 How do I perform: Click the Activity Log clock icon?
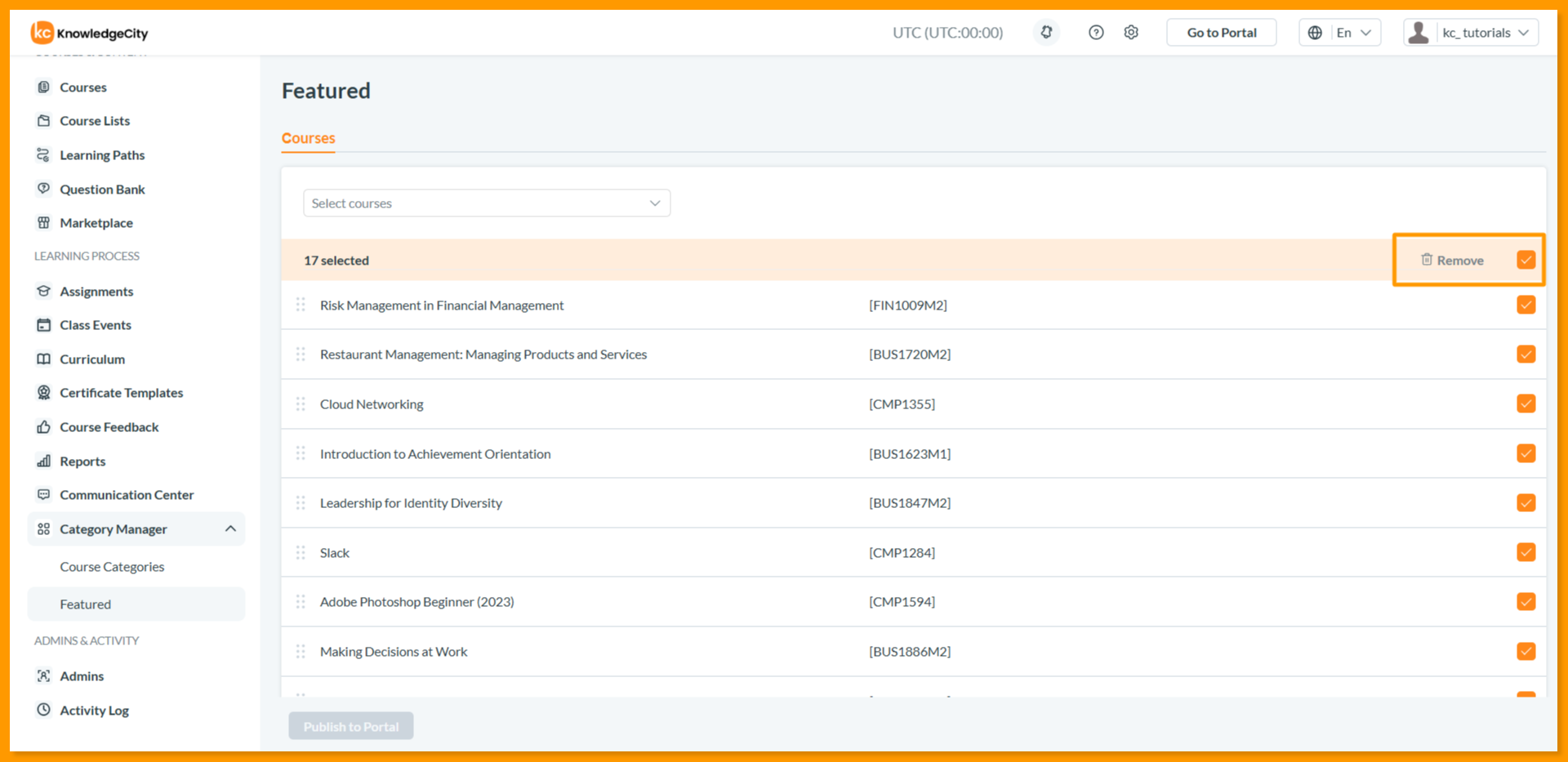tap(44, 710)
